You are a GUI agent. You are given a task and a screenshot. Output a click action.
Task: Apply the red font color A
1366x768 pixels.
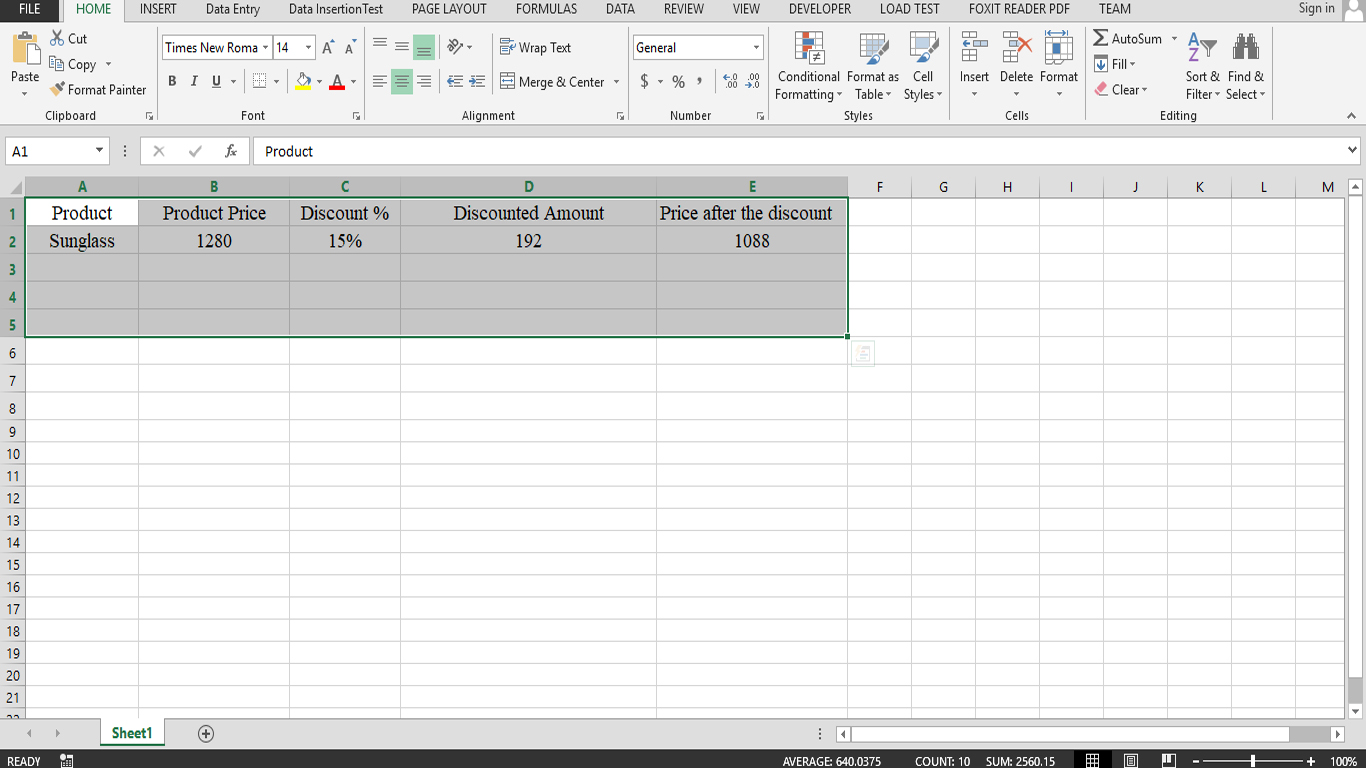tap(337, 81)
